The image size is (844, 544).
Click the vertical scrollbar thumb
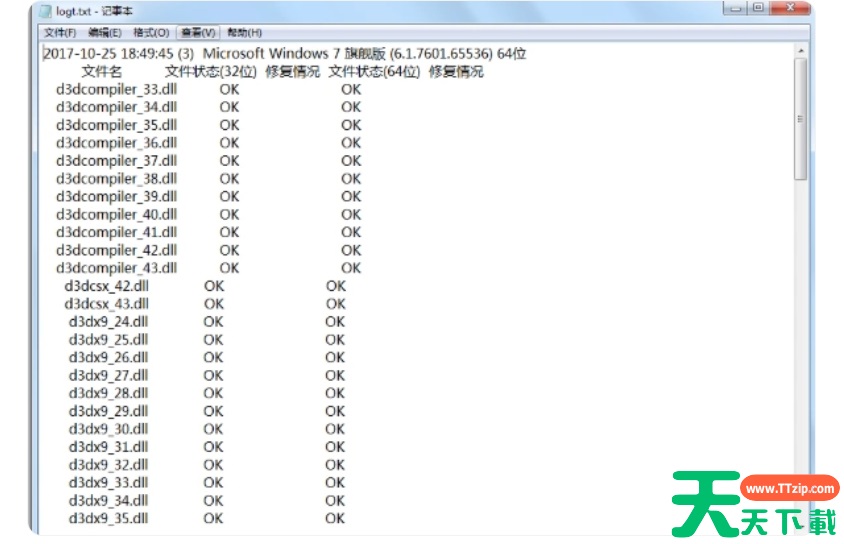pos(800,118)
